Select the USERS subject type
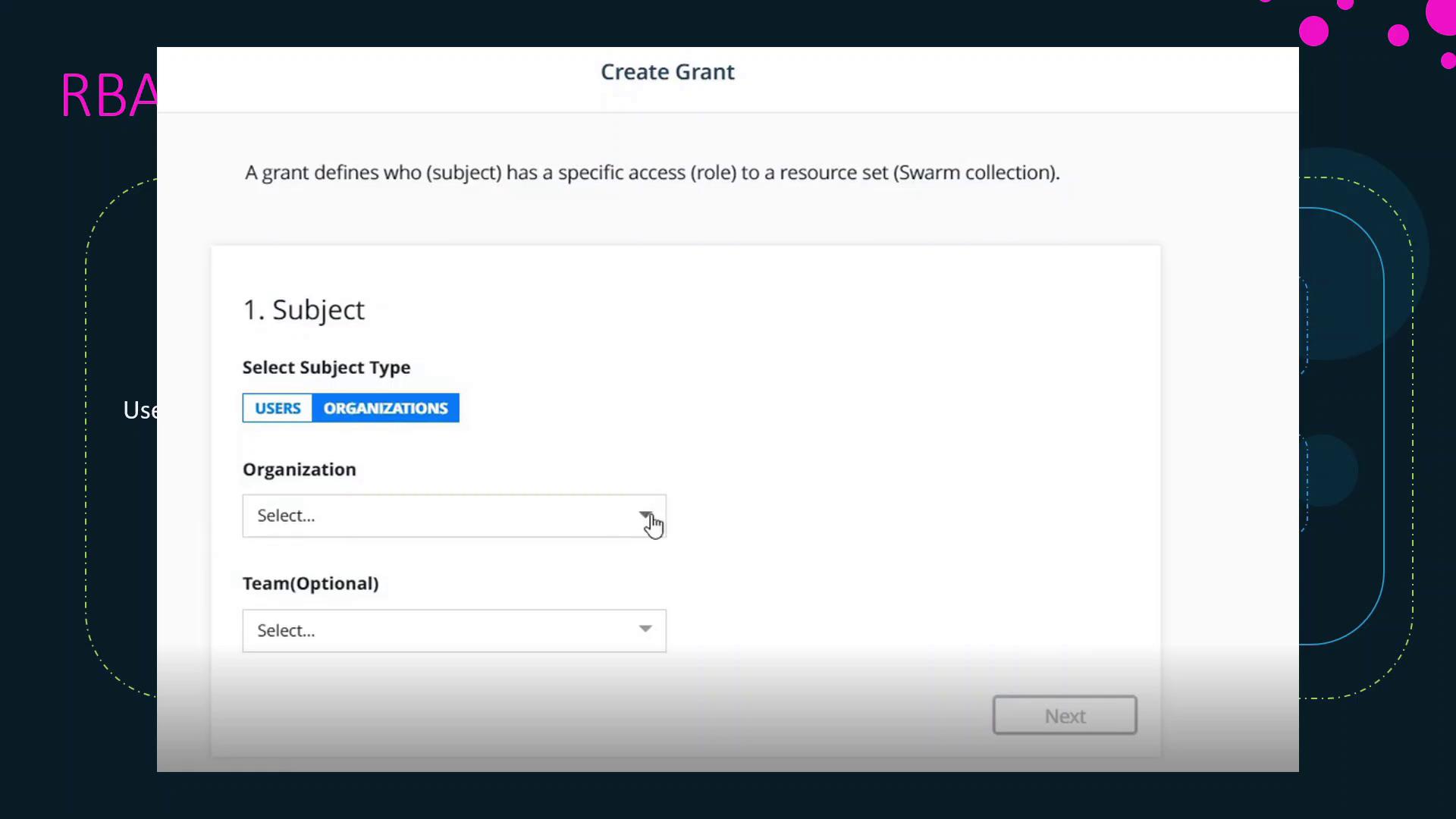The height and width of the screenshot is (819, 1456). (x=278, y=408)
